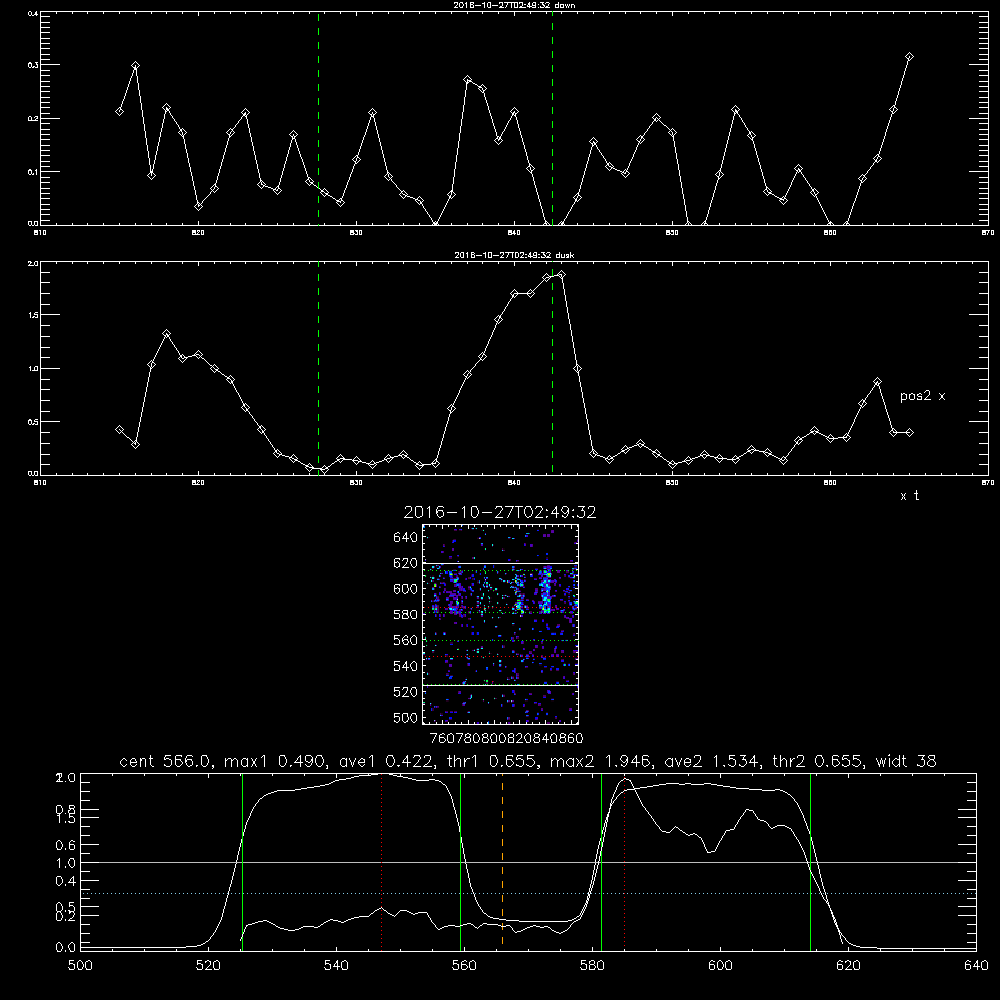Click the highest diamond data point in the dusk plot
Screen dimensions: 1000x1000
click(x=561, y=275)
